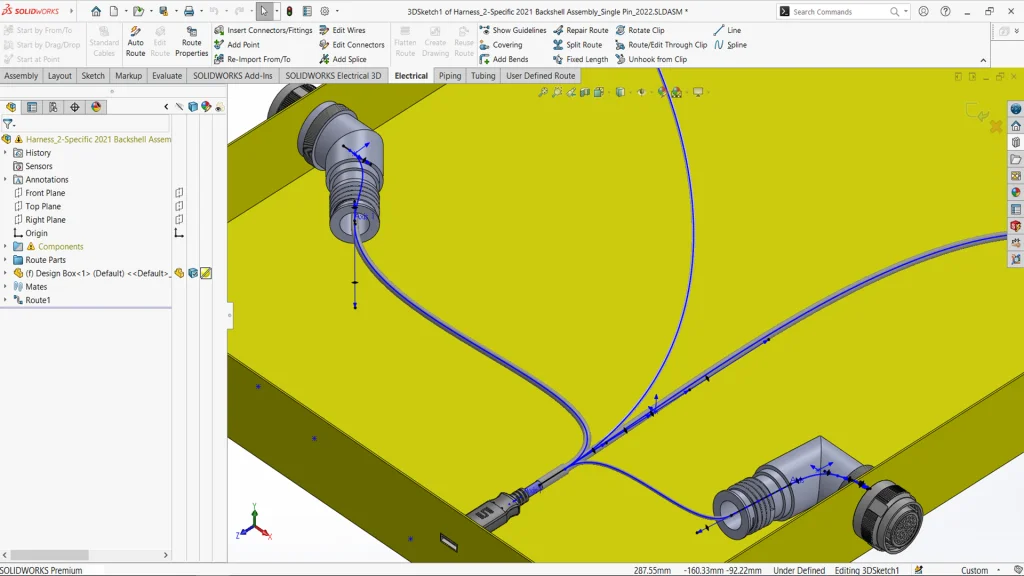
Task: Open the Appearances color wheel tab
Action: (x=96, y=107)
